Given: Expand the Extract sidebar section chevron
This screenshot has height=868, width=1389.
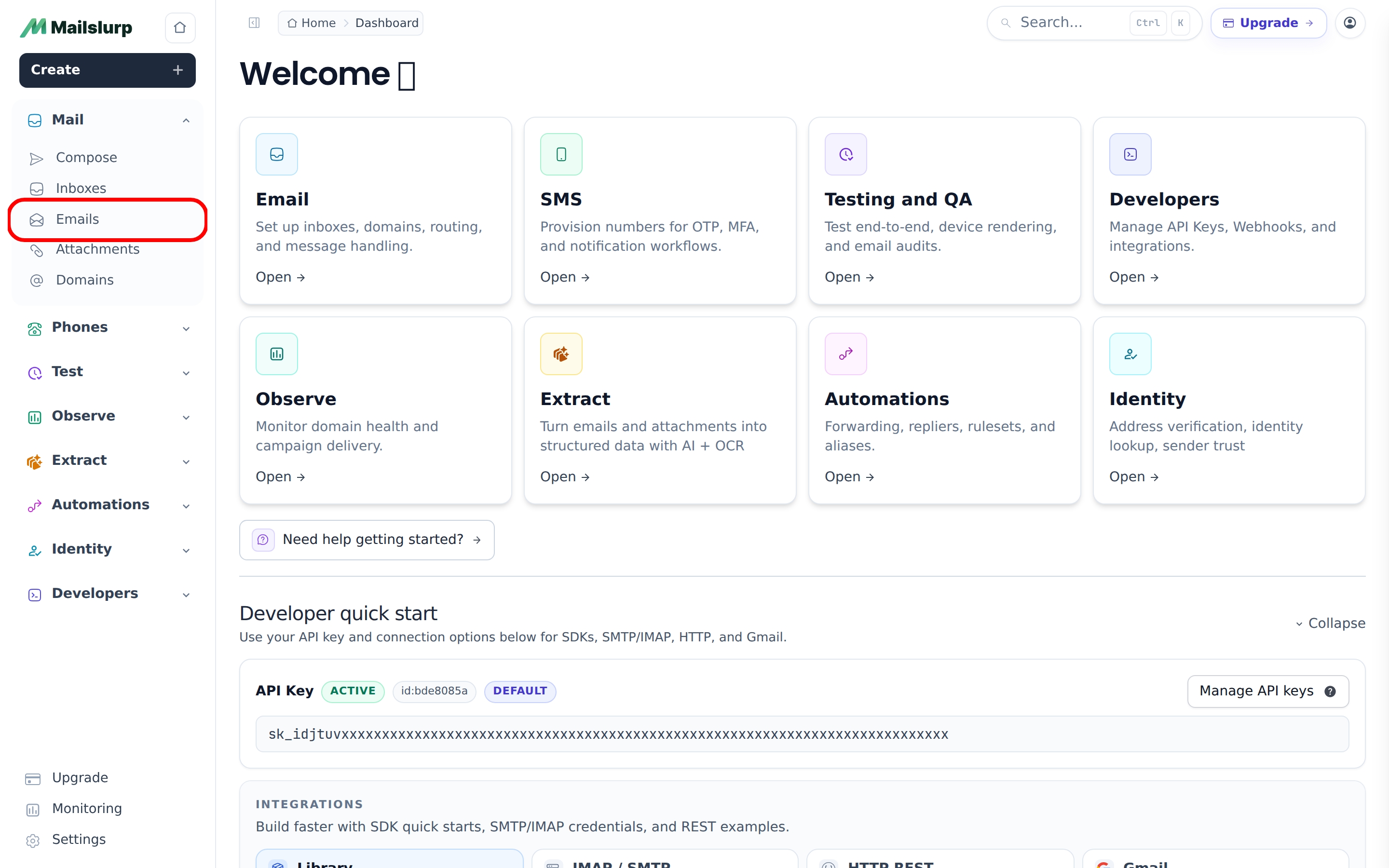Looking at the screenshot, I should 186,461.
